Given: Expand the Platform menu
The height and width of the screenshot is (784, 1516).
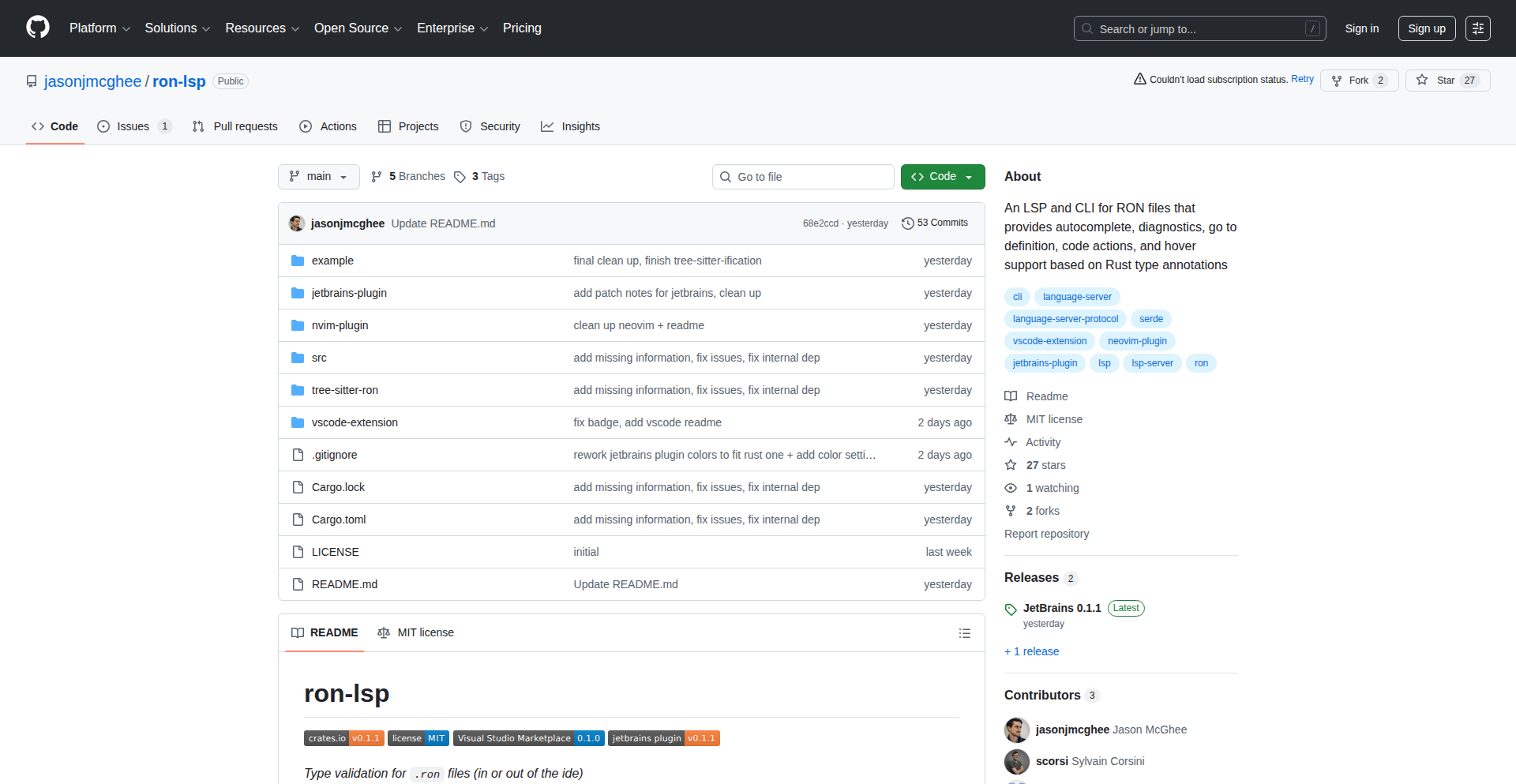Looking at the screenshot, I should point(100,28).
